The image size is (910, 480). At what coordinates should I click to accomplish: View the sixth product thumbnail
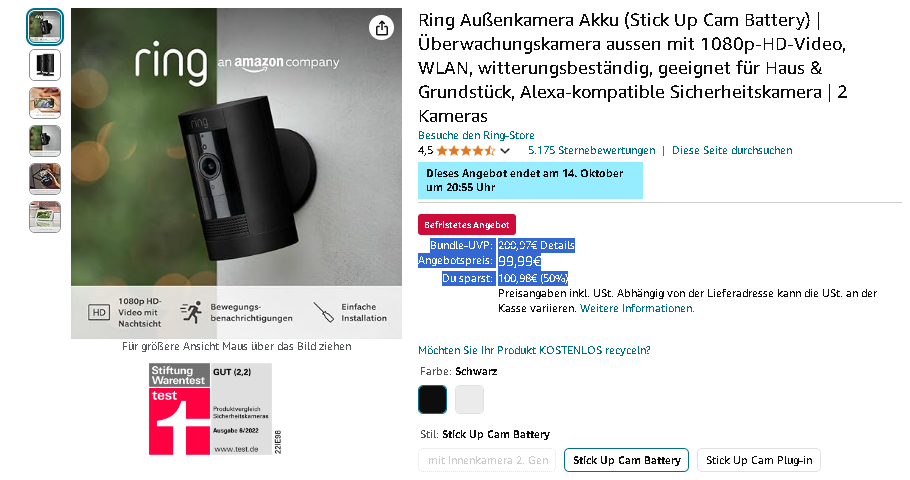[45, 217]
